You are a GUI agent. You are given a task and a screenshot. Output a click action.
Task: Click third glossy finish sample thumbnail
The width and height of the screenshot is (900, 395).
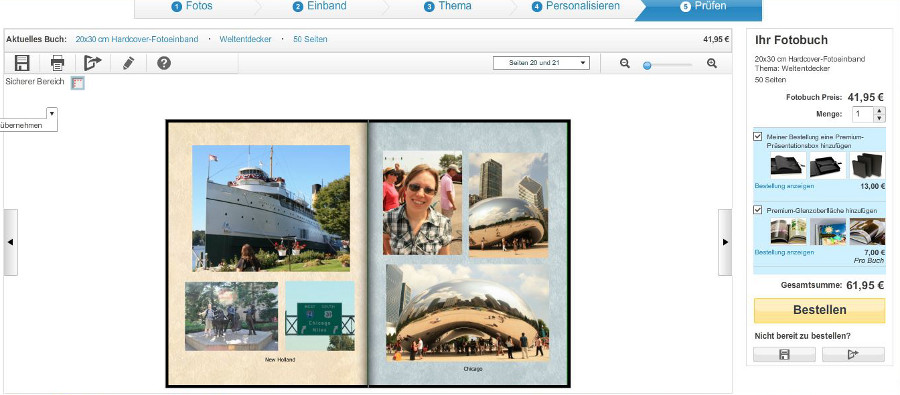867,231
